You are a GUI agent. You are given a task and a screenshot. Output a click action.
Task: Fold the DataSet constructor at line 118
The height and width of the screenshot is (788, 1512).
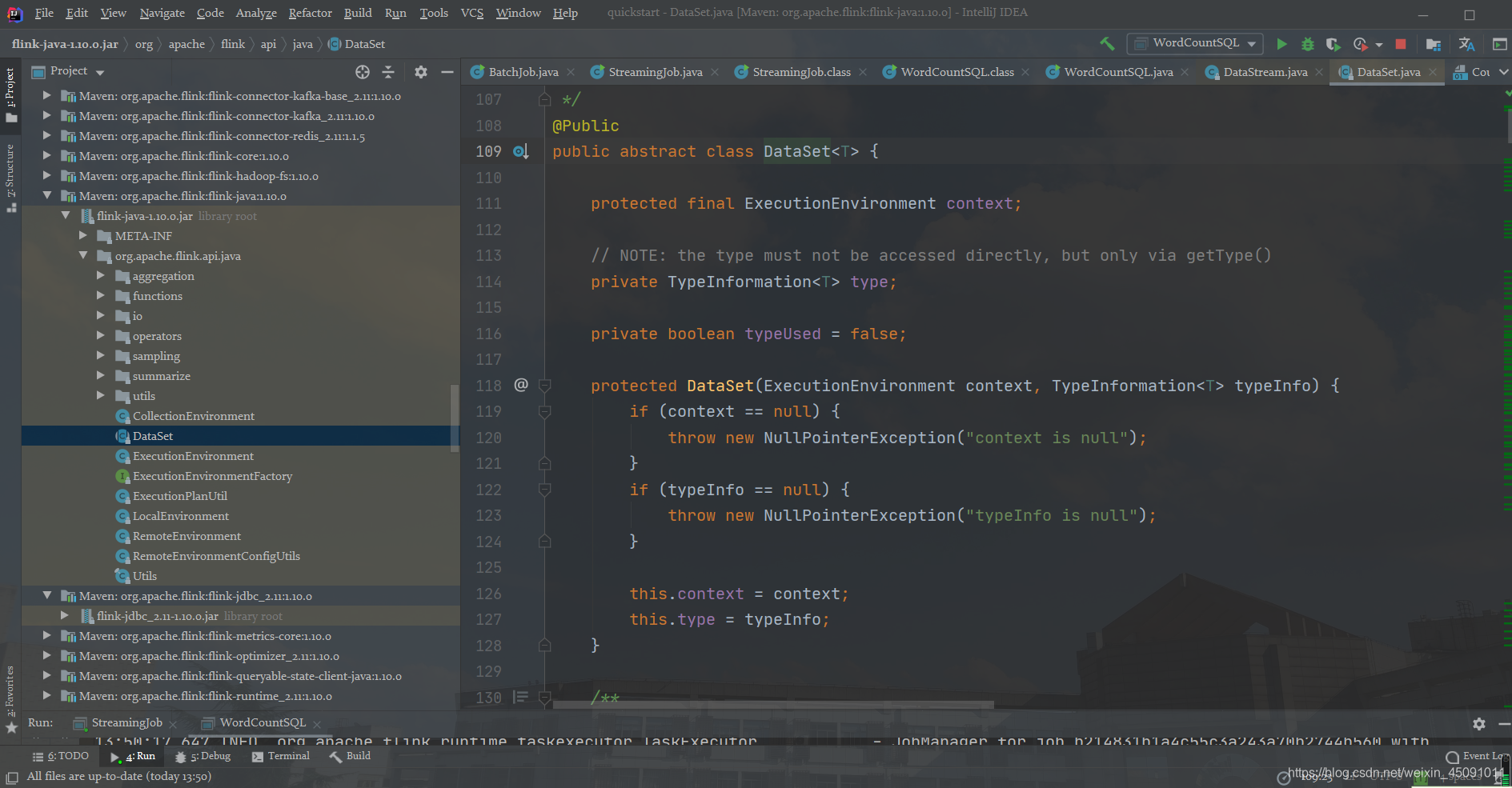point(545,386)
